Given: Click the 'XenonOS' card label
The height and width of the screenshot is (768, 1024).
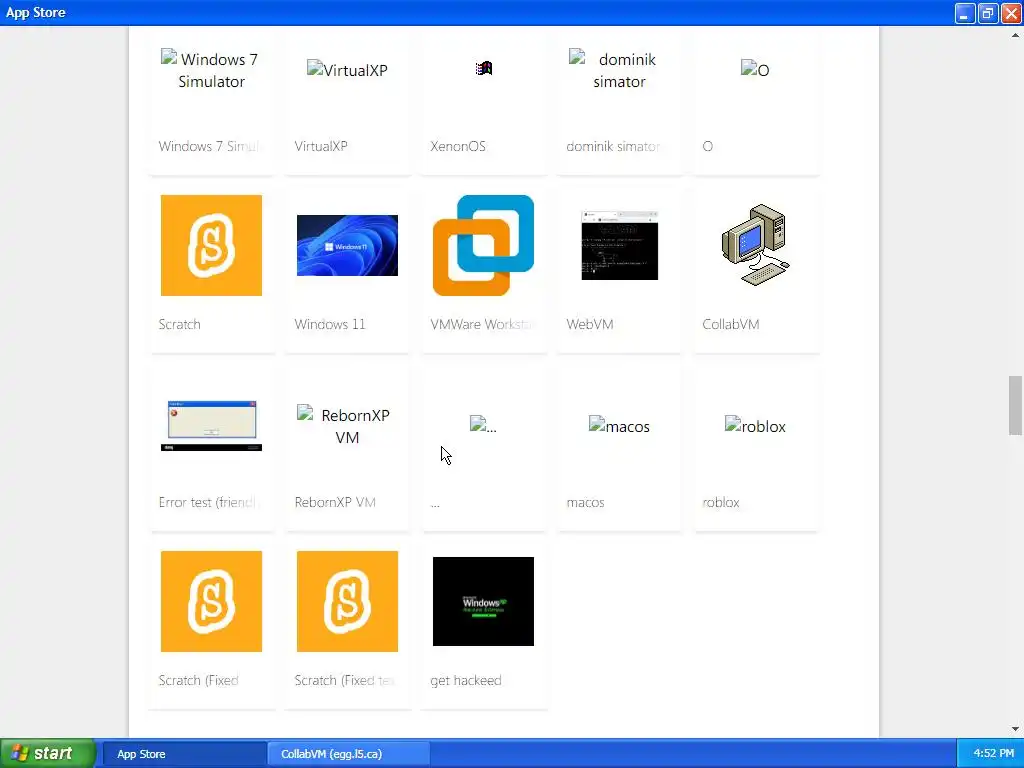Looking at the screenshot, I should (458, 146).
